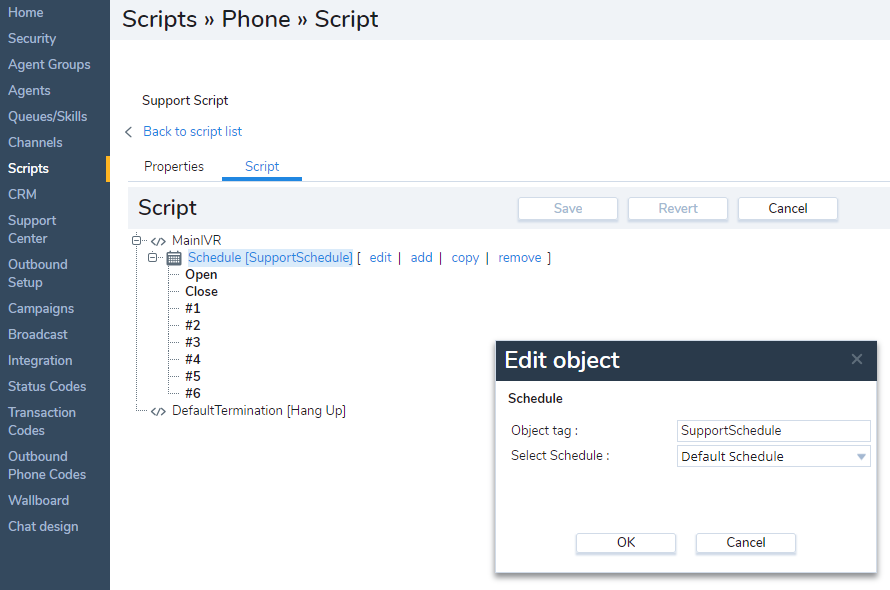Click the code icon next to DefaultTermination
This screenshot has width=890, height=590.
(158, 412)
